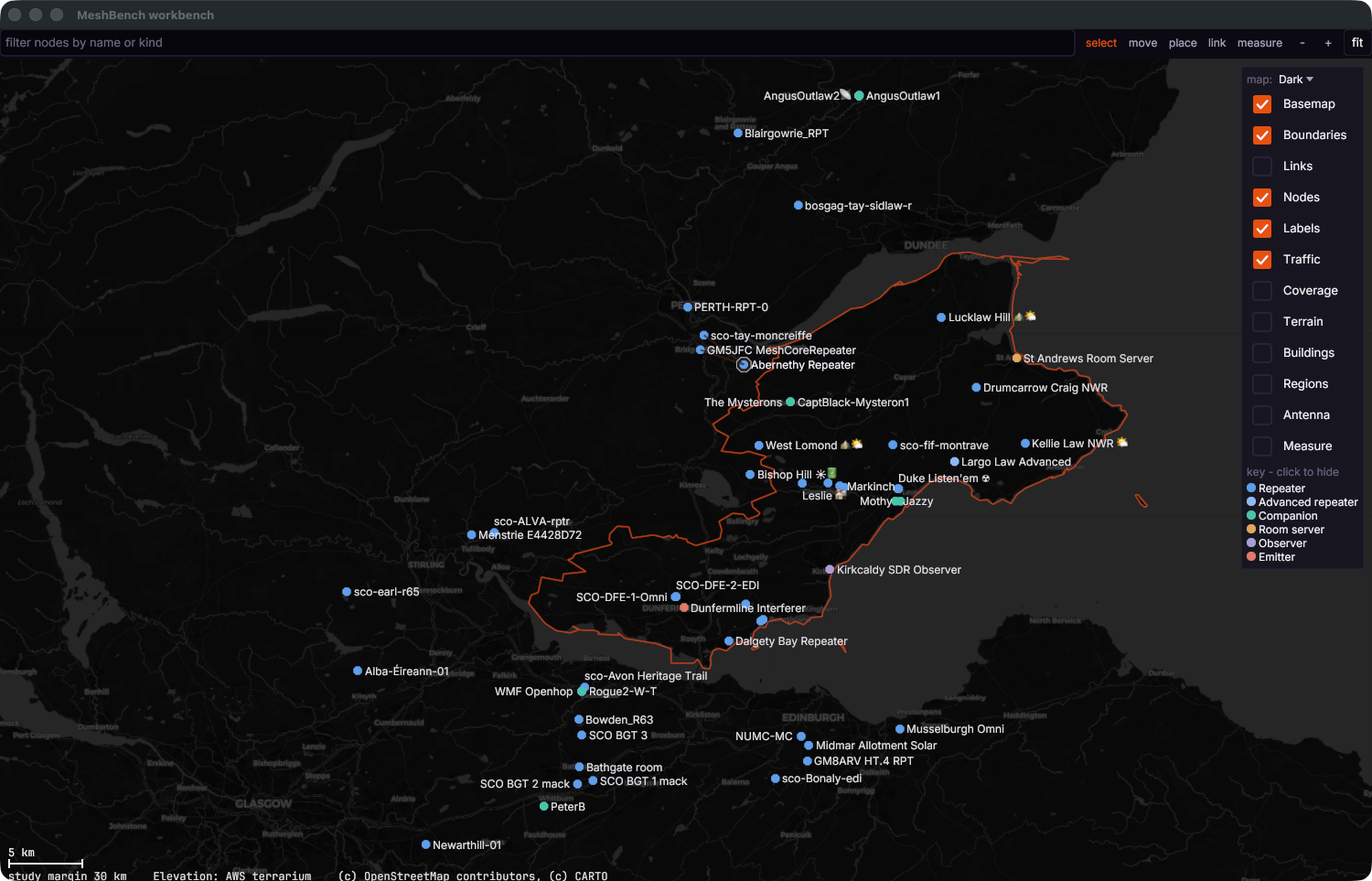
Task: Click the Lucklaw Hill node marker
Action: point(941,317)
